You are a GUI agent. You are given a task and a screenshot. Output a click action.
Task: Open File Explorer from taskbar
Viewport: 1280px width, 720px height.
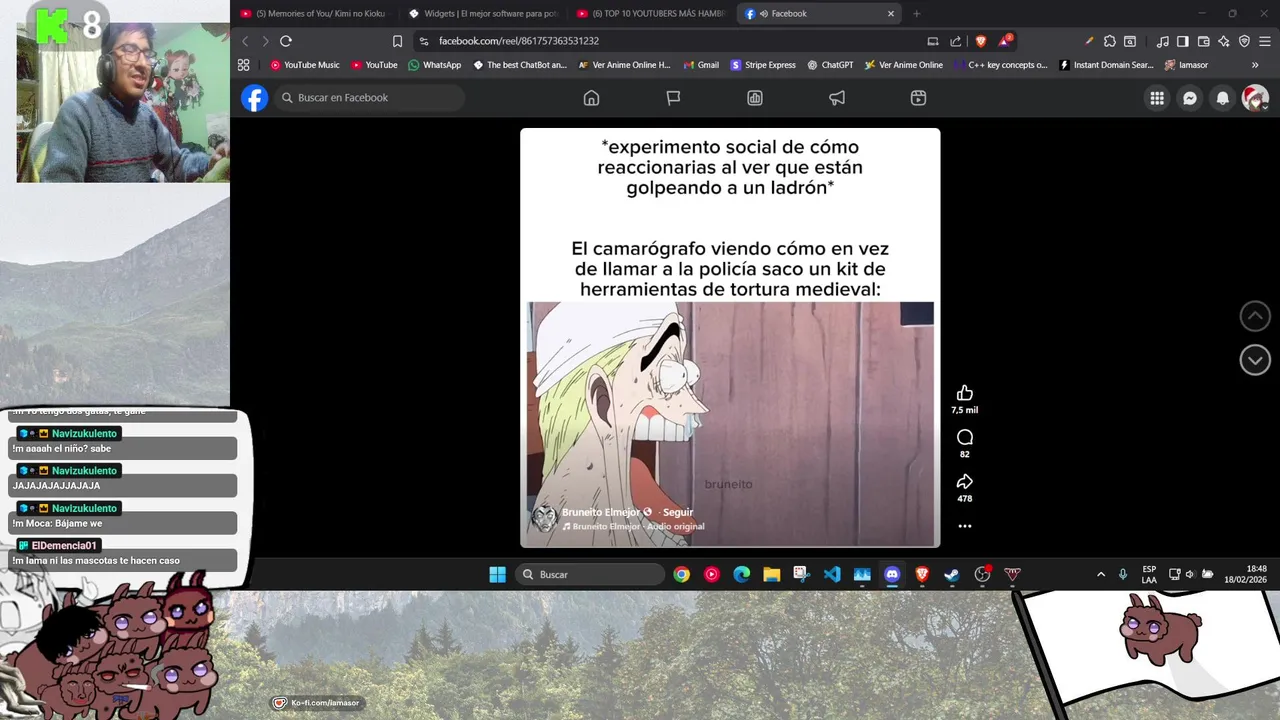tap(771, 575)
